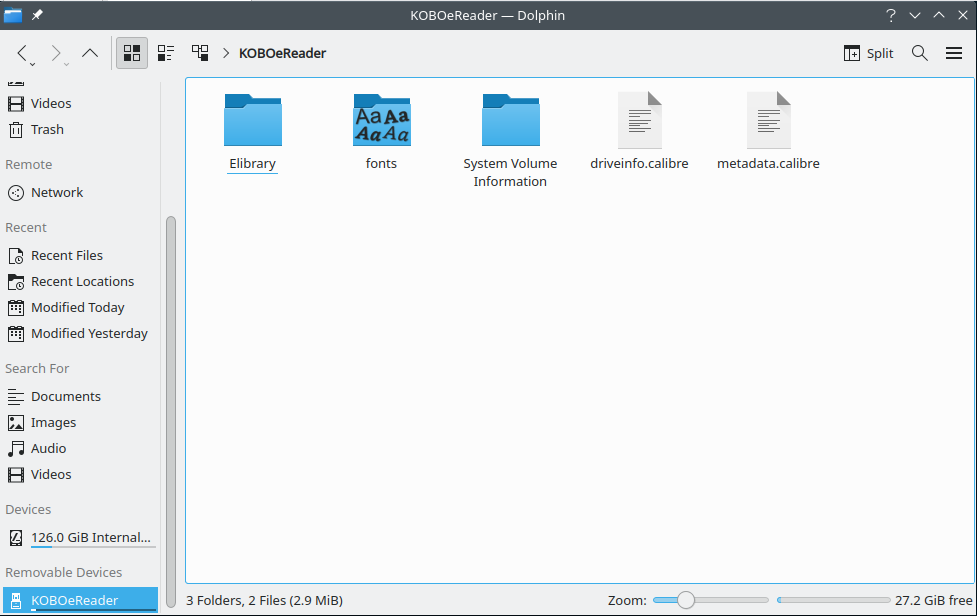The height and width of the screenshot is (616, 977).
Task: Click the window help question mark
Action: pos(891,15)
